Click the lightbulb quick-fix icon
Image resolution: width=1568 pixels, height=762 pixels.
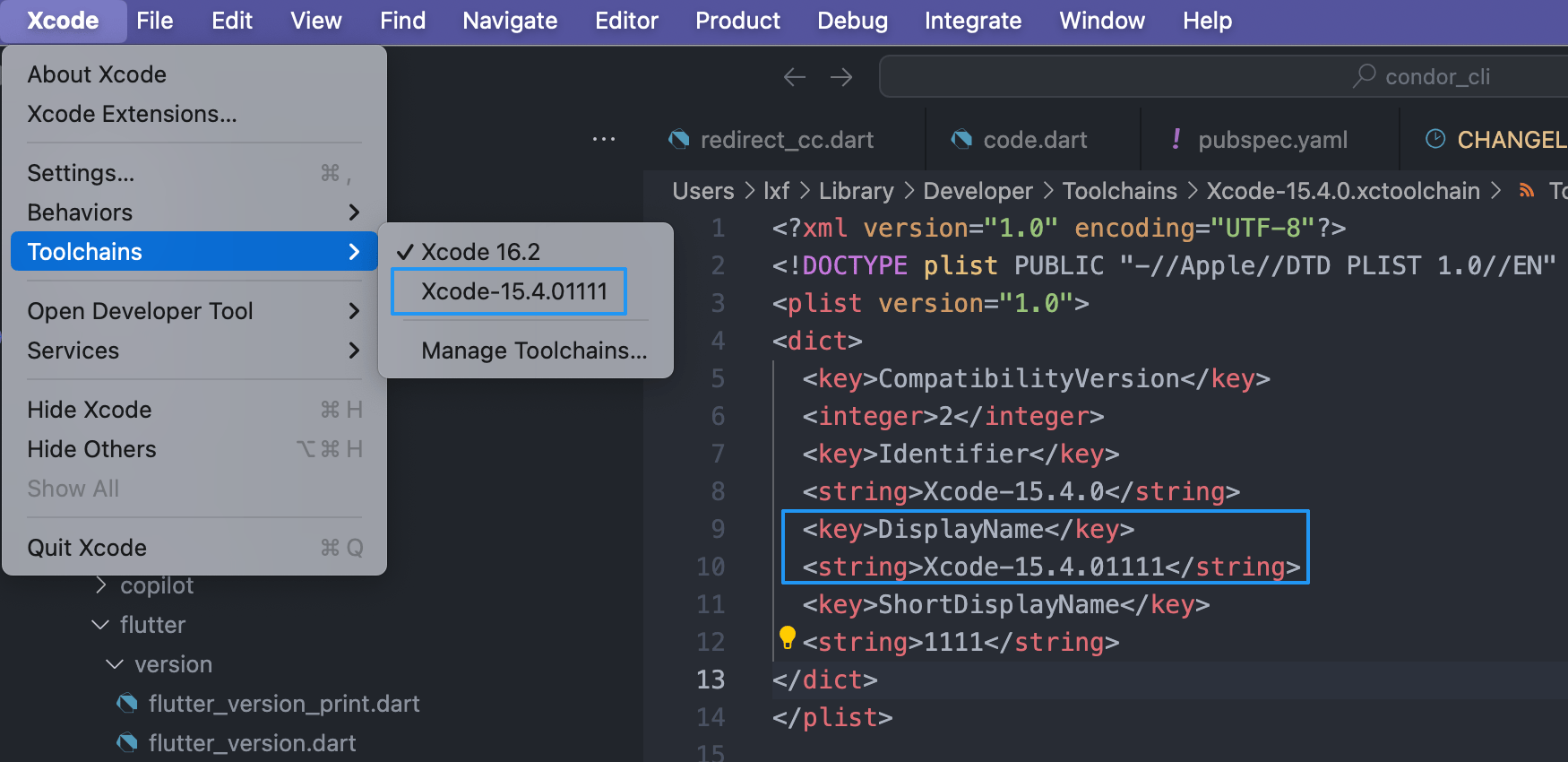coord(787,637)
